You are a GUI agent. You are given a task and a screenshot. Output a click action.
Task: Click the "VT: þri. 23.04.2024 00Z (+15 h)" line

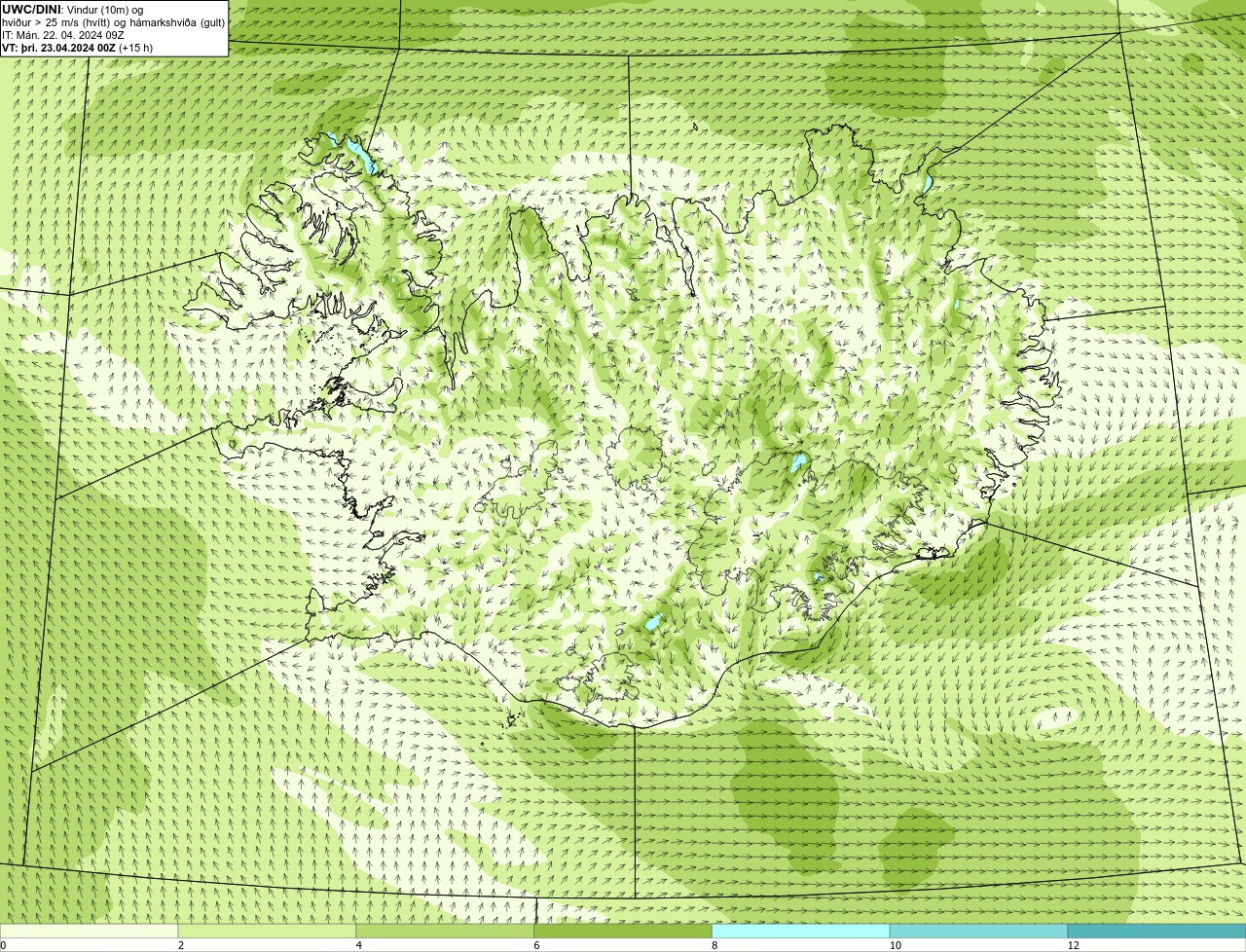[x=78, y=48]
